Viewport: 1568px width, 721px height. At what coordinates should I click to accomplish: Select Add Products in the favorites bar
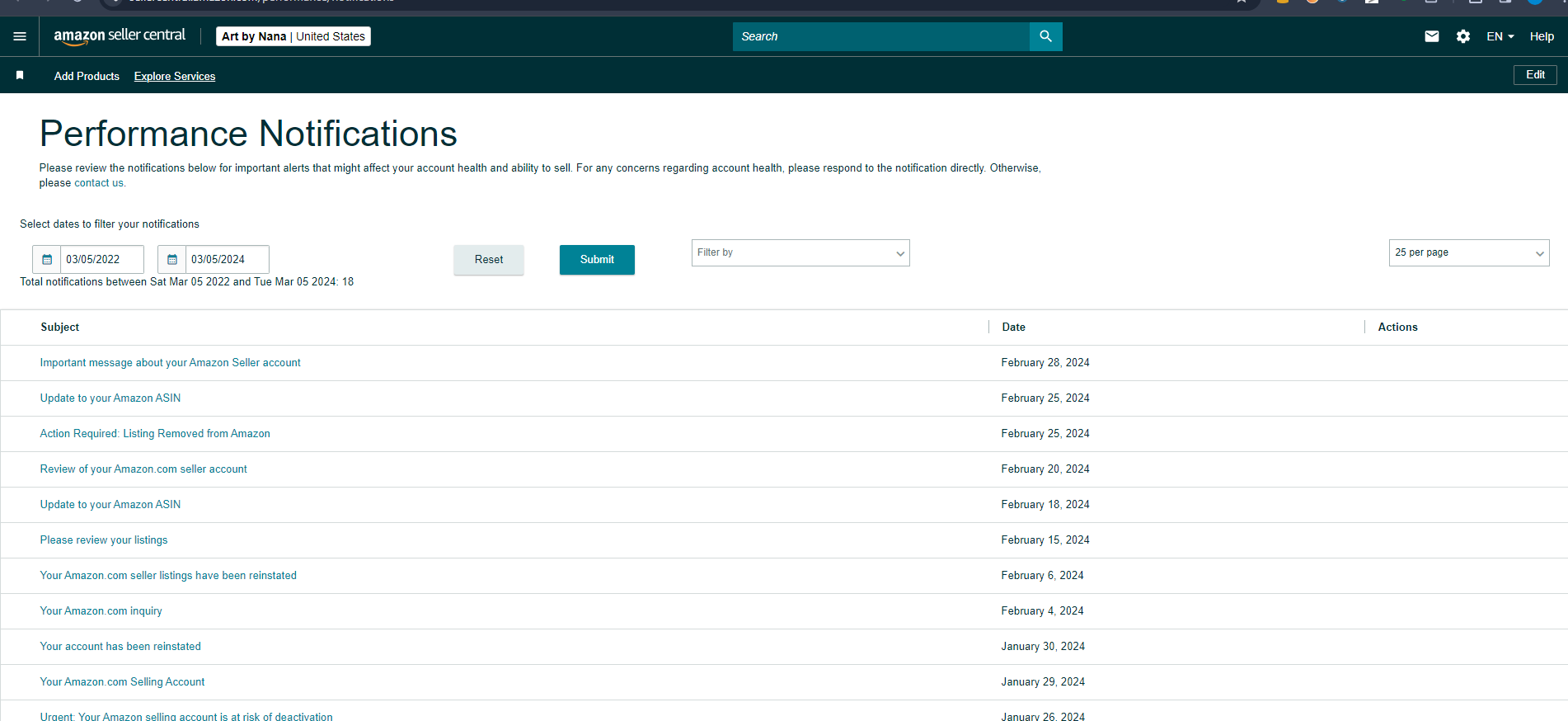(x=87, y=76)
